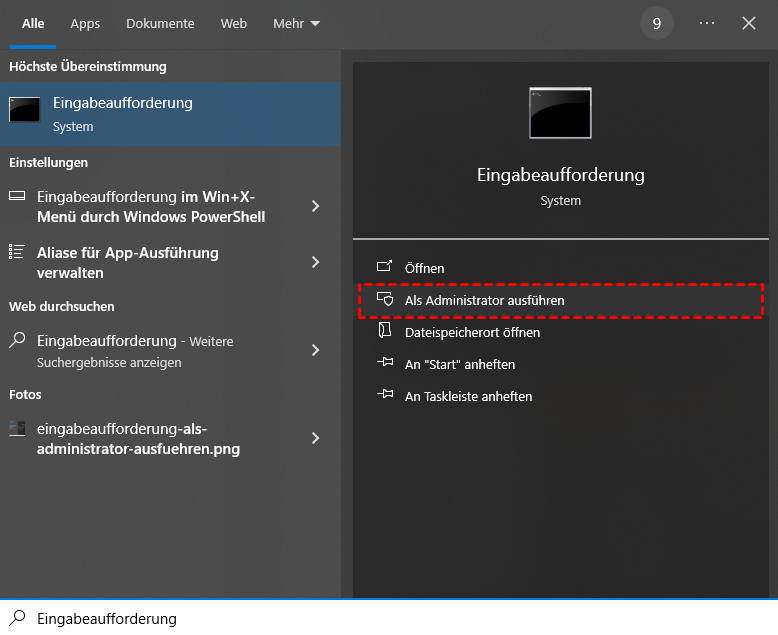Click list icon beside Aliase für App-Ausführung

coord(17,252)
